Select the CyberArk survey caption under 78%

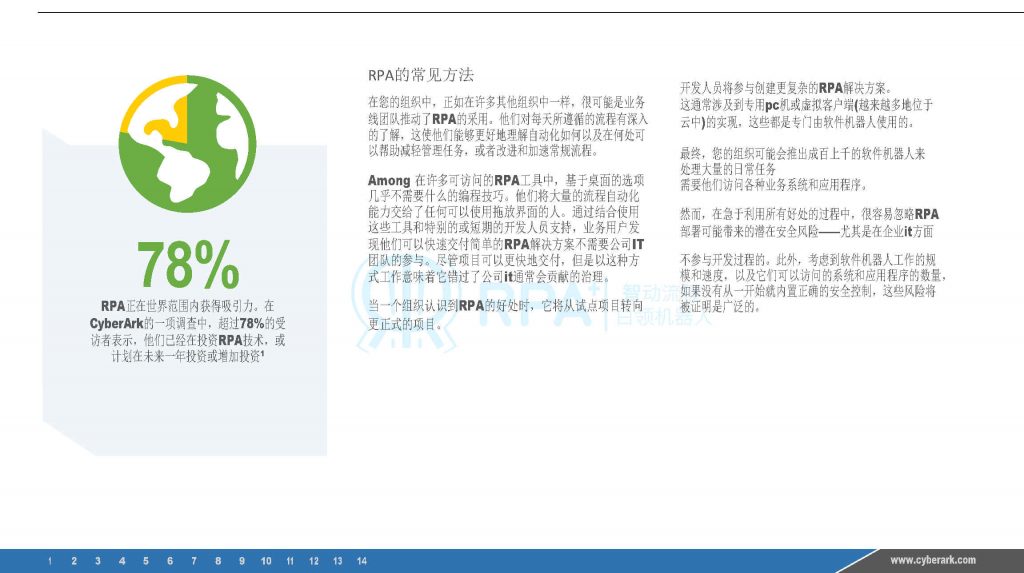tap(188, 331)
